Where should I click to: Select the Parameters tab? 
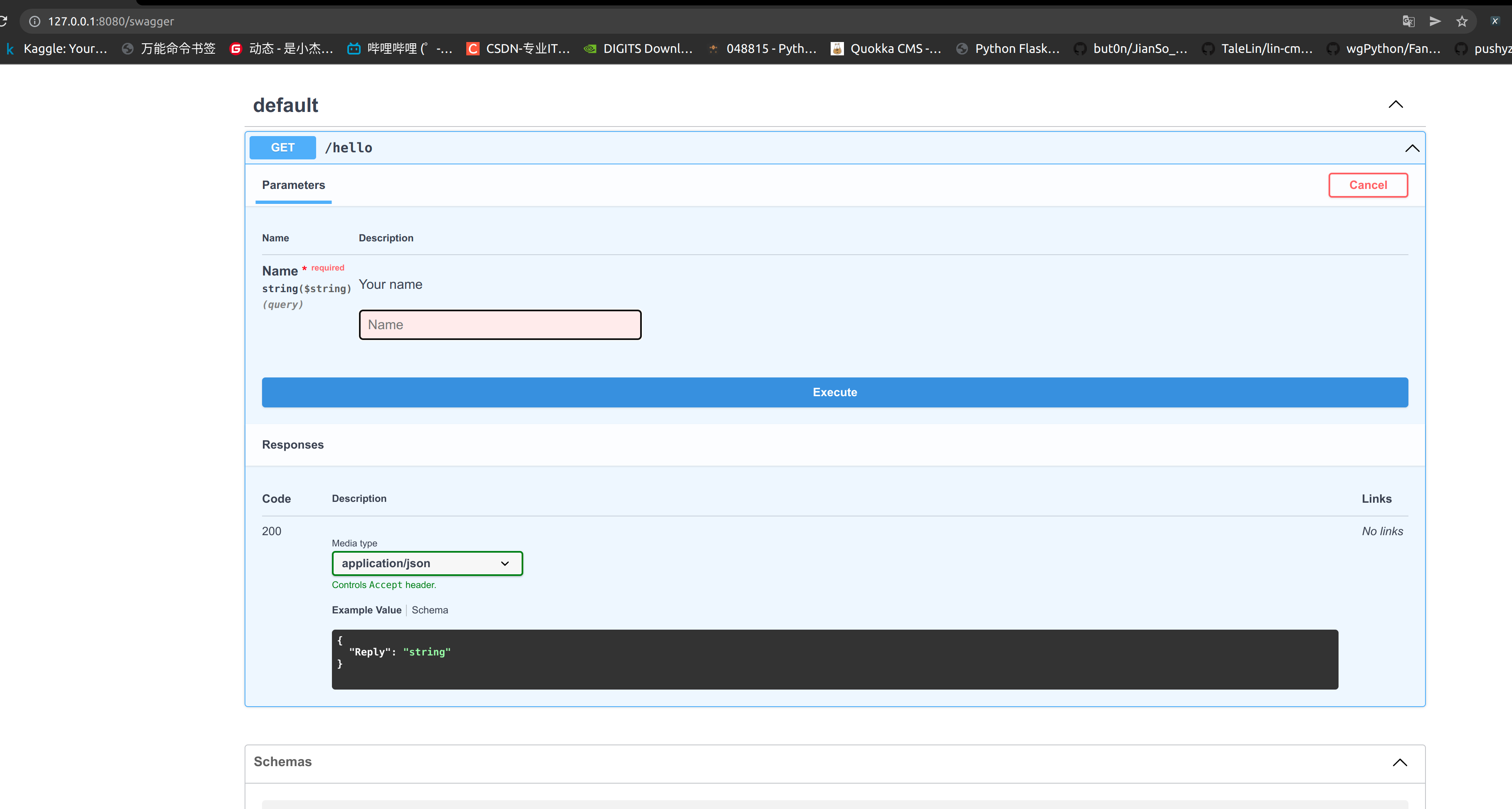(294, 185)
